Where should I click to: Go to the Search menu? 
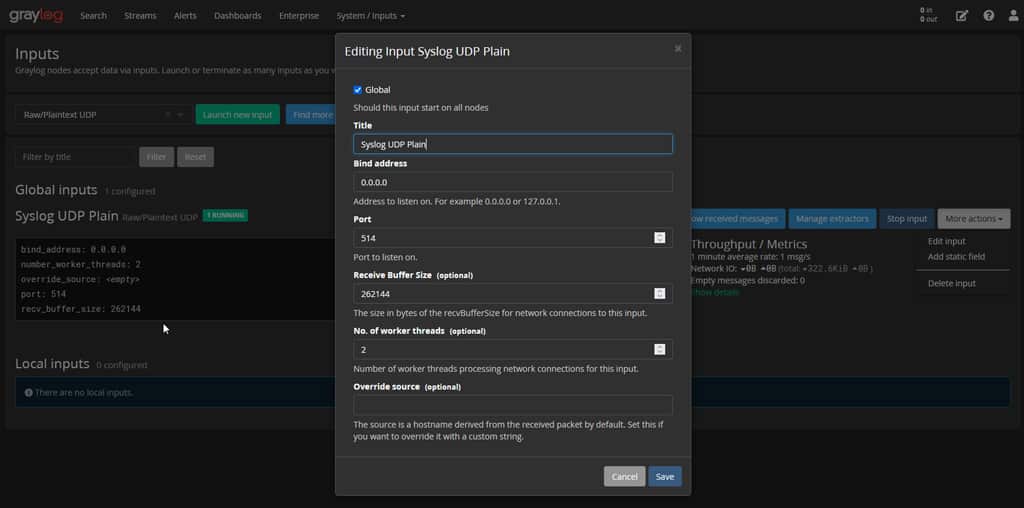[93, 16]
